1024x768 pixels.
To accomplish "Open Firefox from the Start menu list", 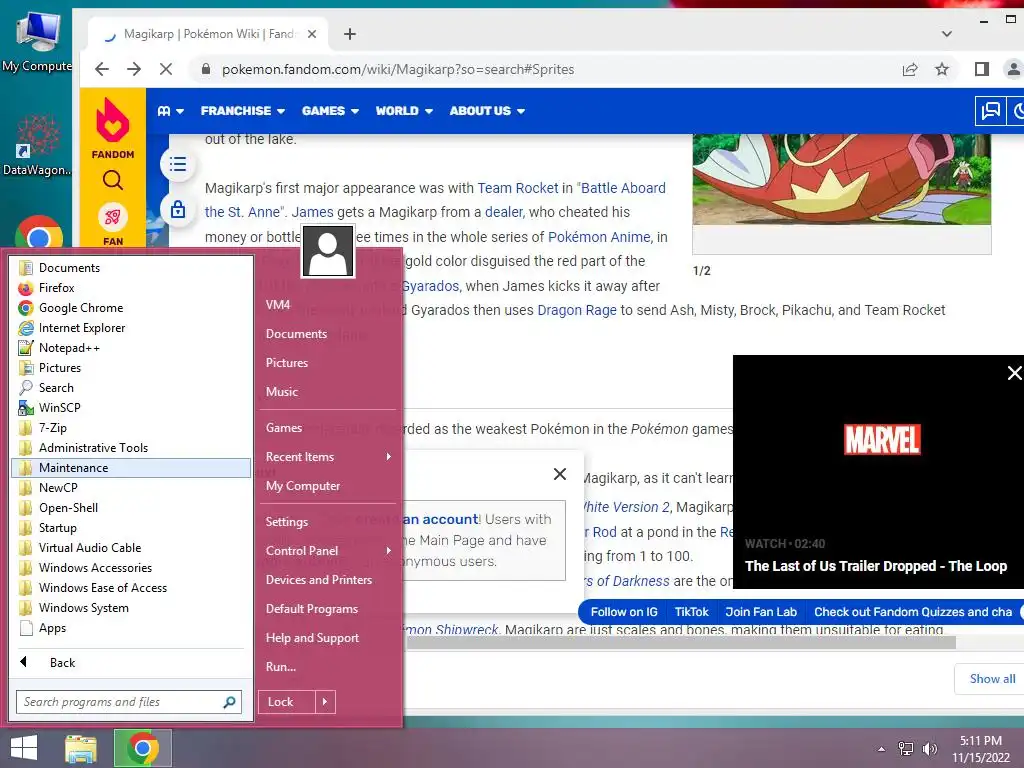I will point(56,288).
